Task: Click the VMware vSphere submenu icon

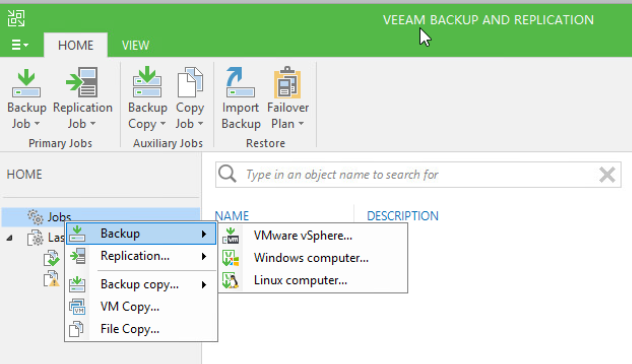Action: click(231, 235)
